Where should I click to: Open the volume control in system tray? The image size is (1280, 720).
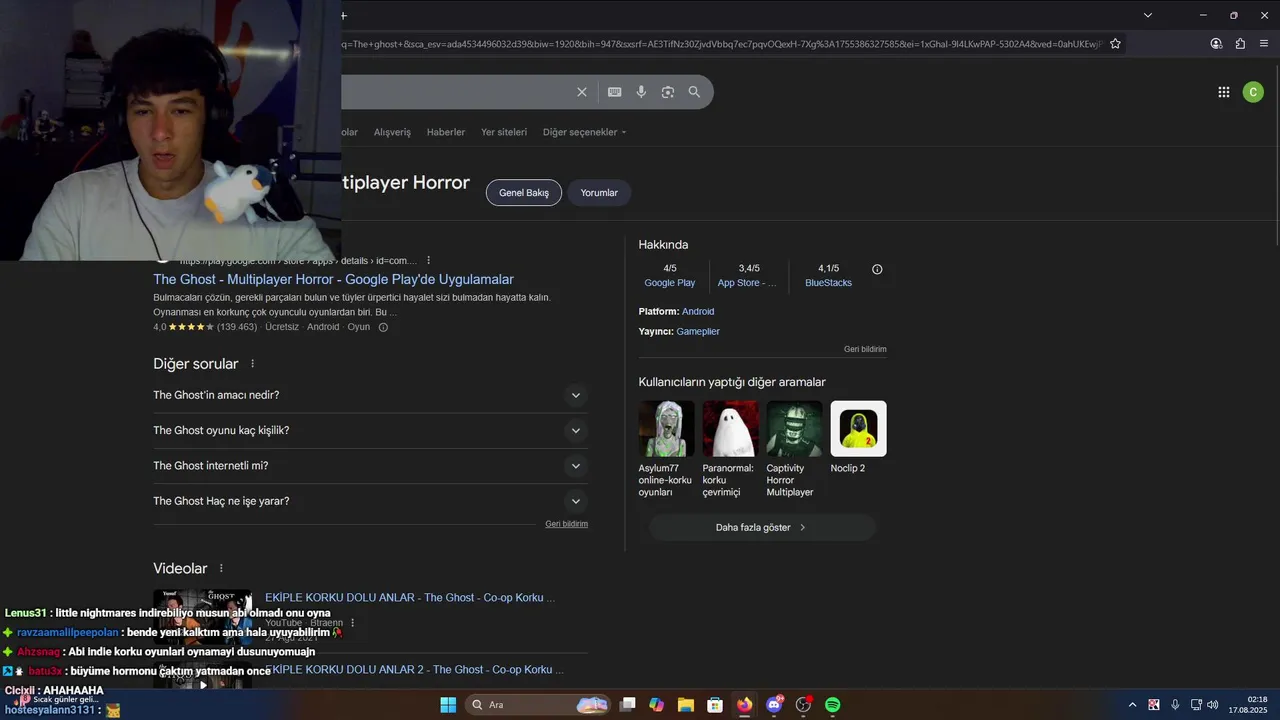[x=1213, y=705]
